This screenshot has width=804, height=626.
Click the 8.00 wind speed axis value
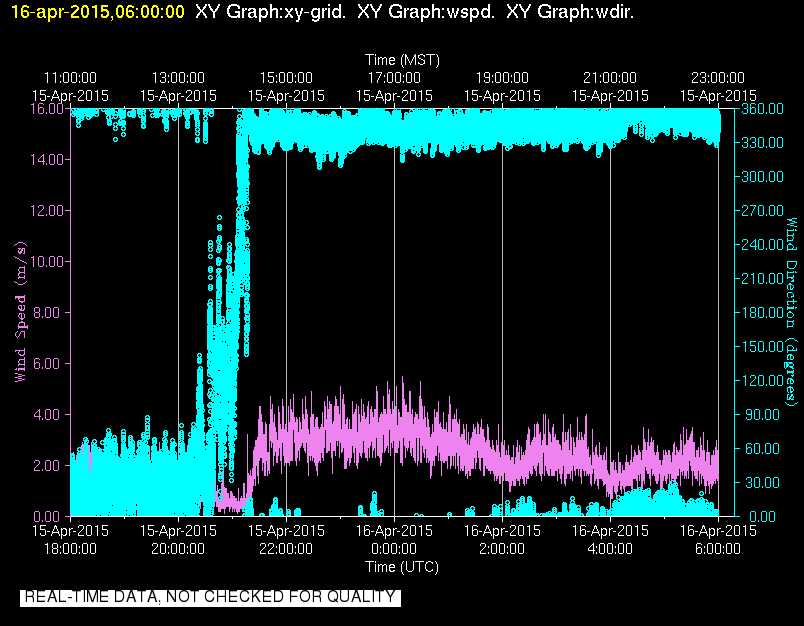tap(47, 313)
